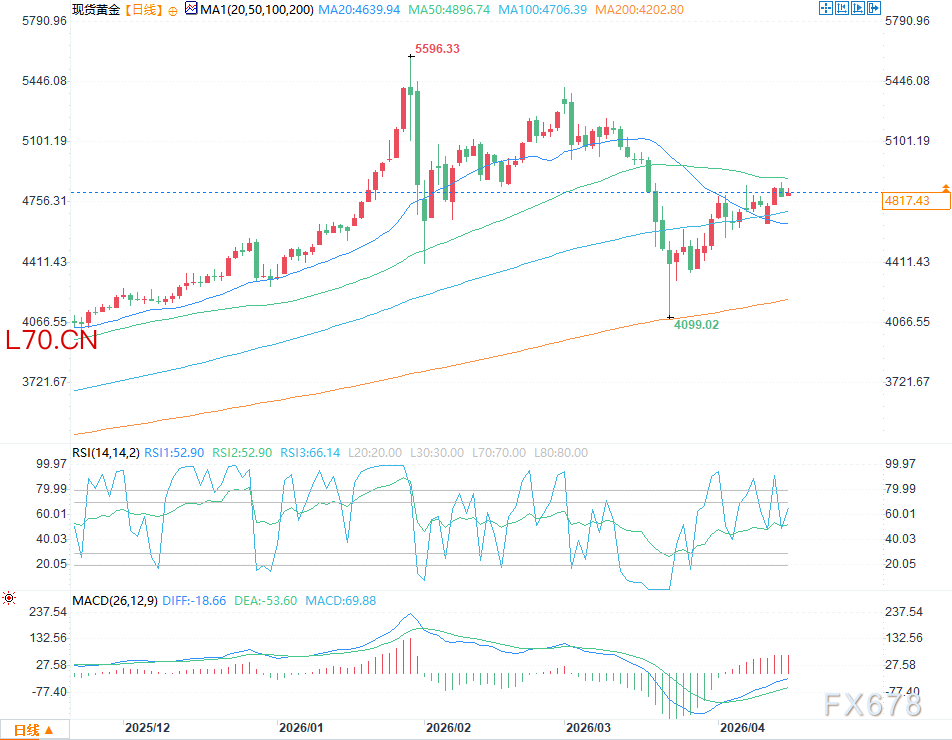Click the 5596.33 high price marker
The image size is (952, 740).
(x=438, y=48)
